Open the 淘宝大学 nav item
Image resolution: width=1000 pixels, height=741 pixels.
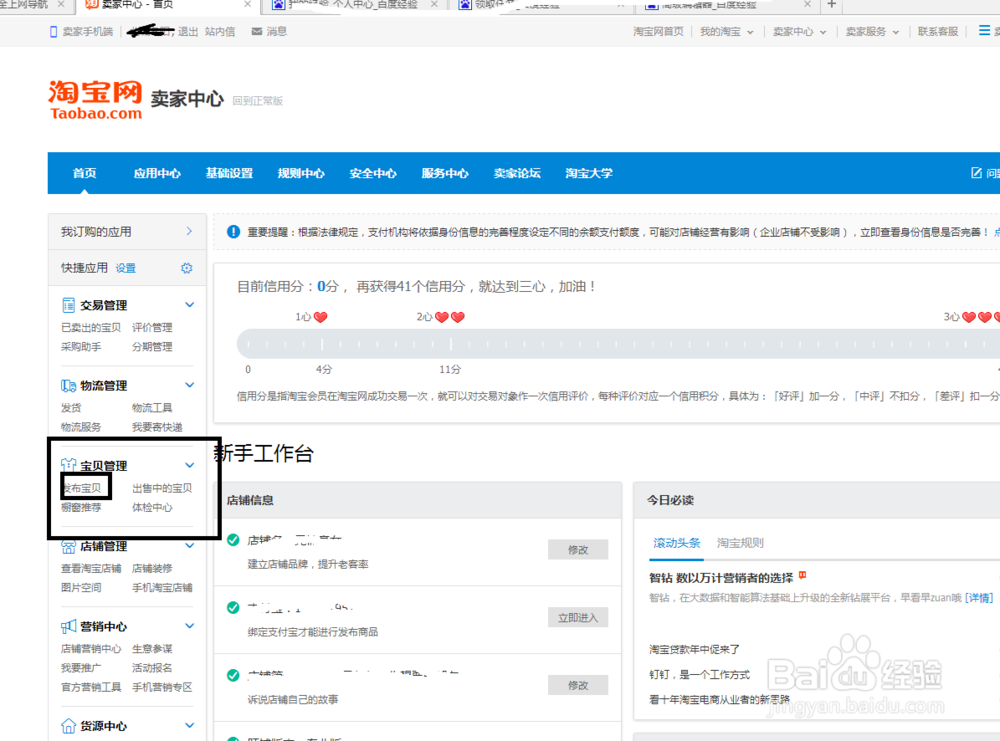pos(589,173)
